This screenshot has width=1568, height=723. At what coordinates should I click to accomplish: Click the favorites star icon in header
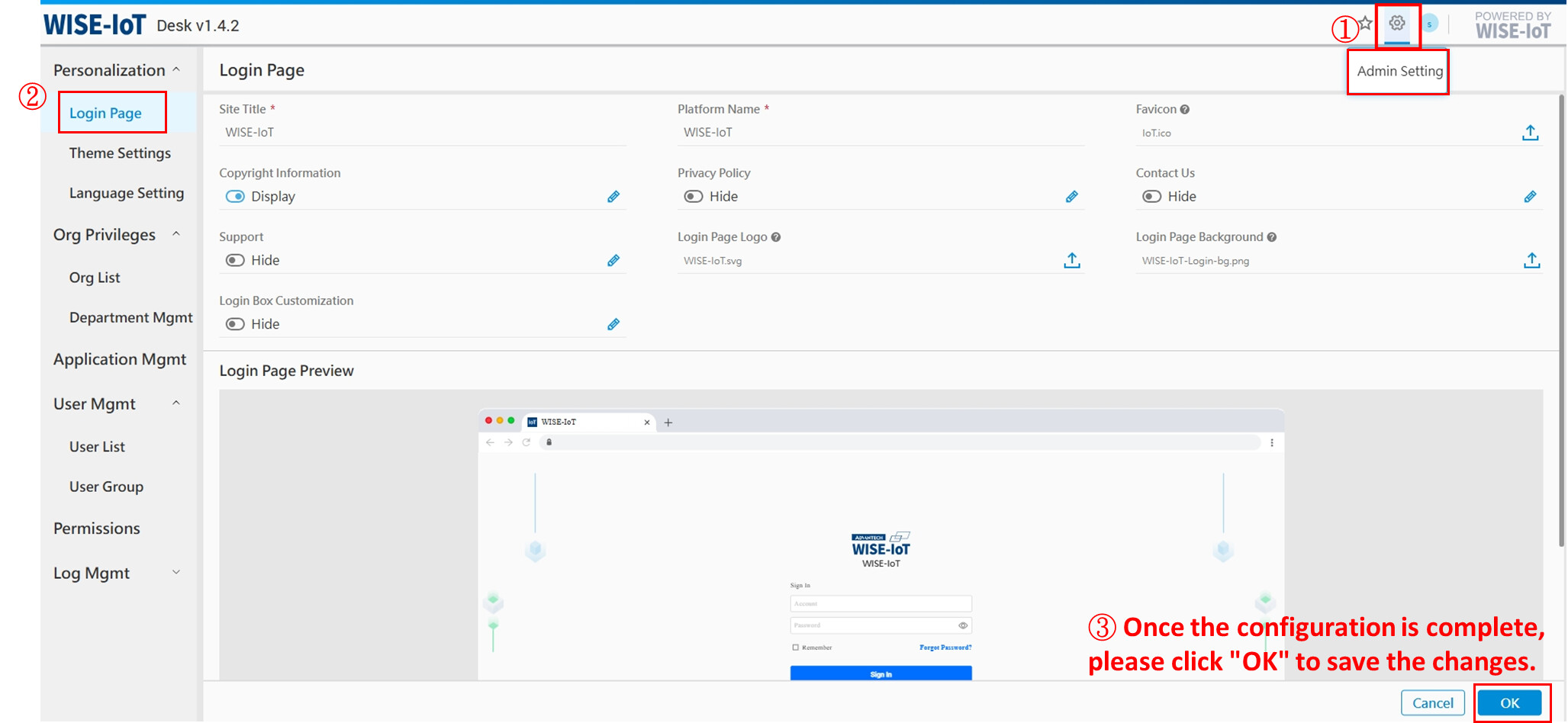(1366, 24)
